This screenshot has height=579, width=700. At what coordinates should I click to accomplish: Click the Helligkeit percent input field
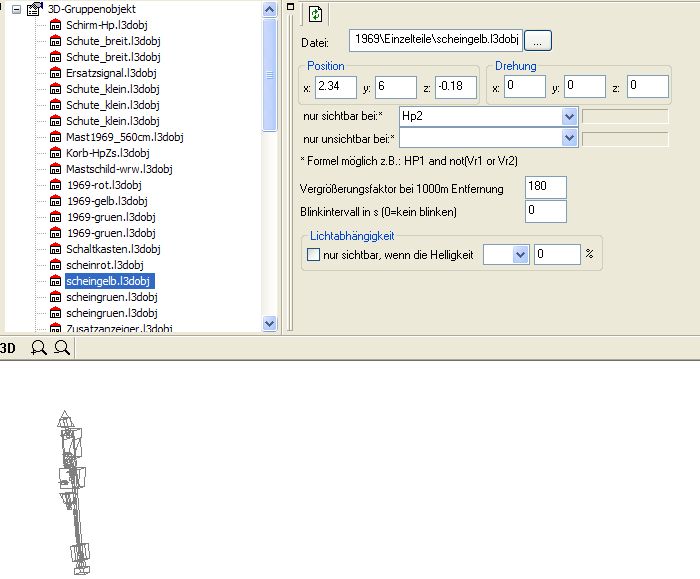557,254
